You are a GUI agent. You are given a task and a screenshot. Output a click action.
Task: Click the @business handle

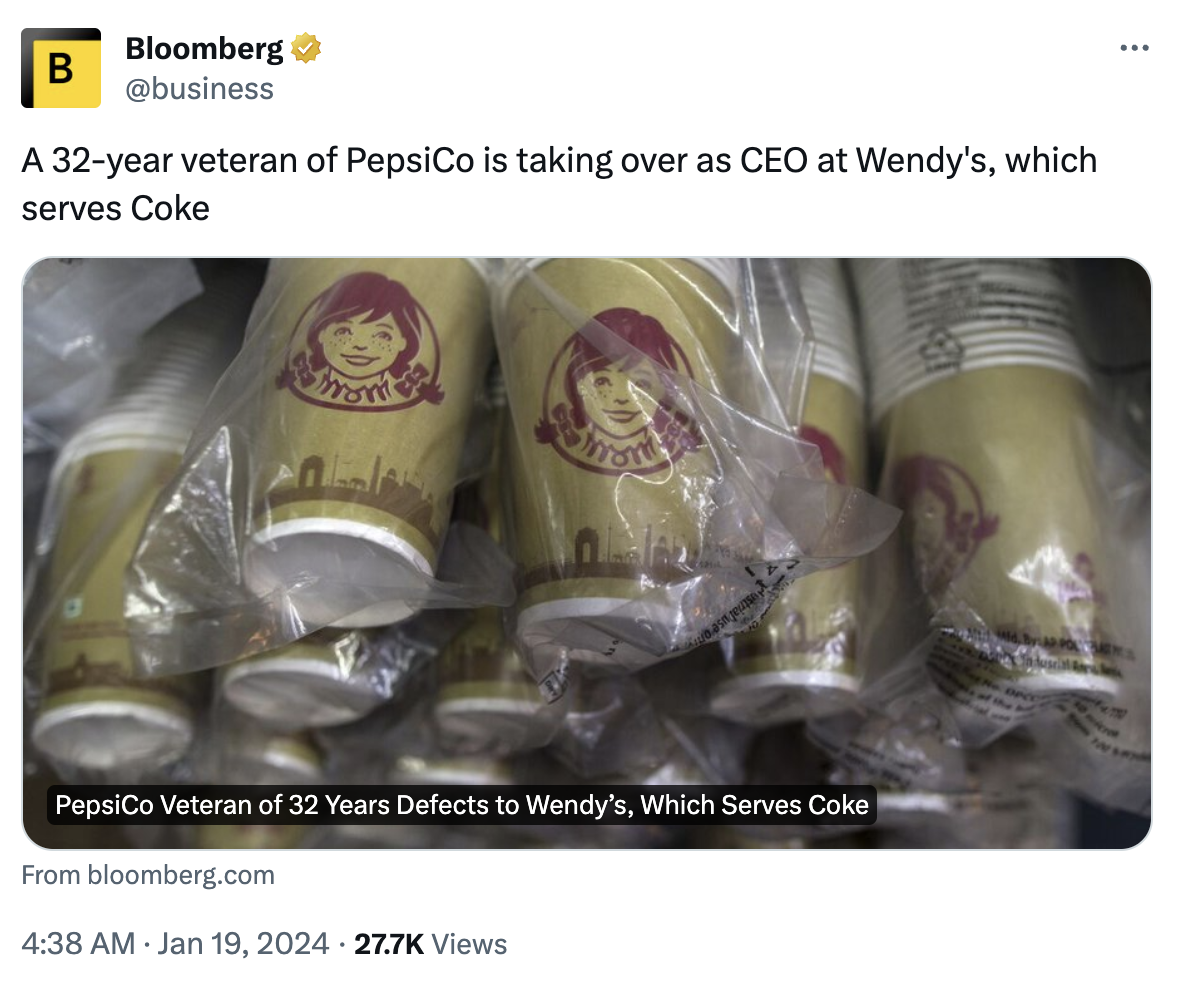(x=199, y=89)
